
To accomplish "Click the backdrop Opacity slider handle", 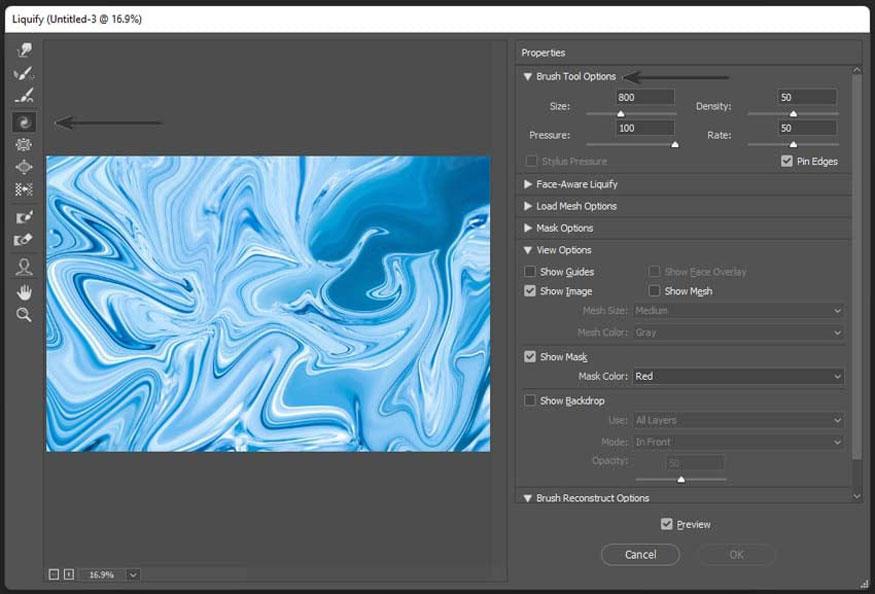I will click(681, 480).
